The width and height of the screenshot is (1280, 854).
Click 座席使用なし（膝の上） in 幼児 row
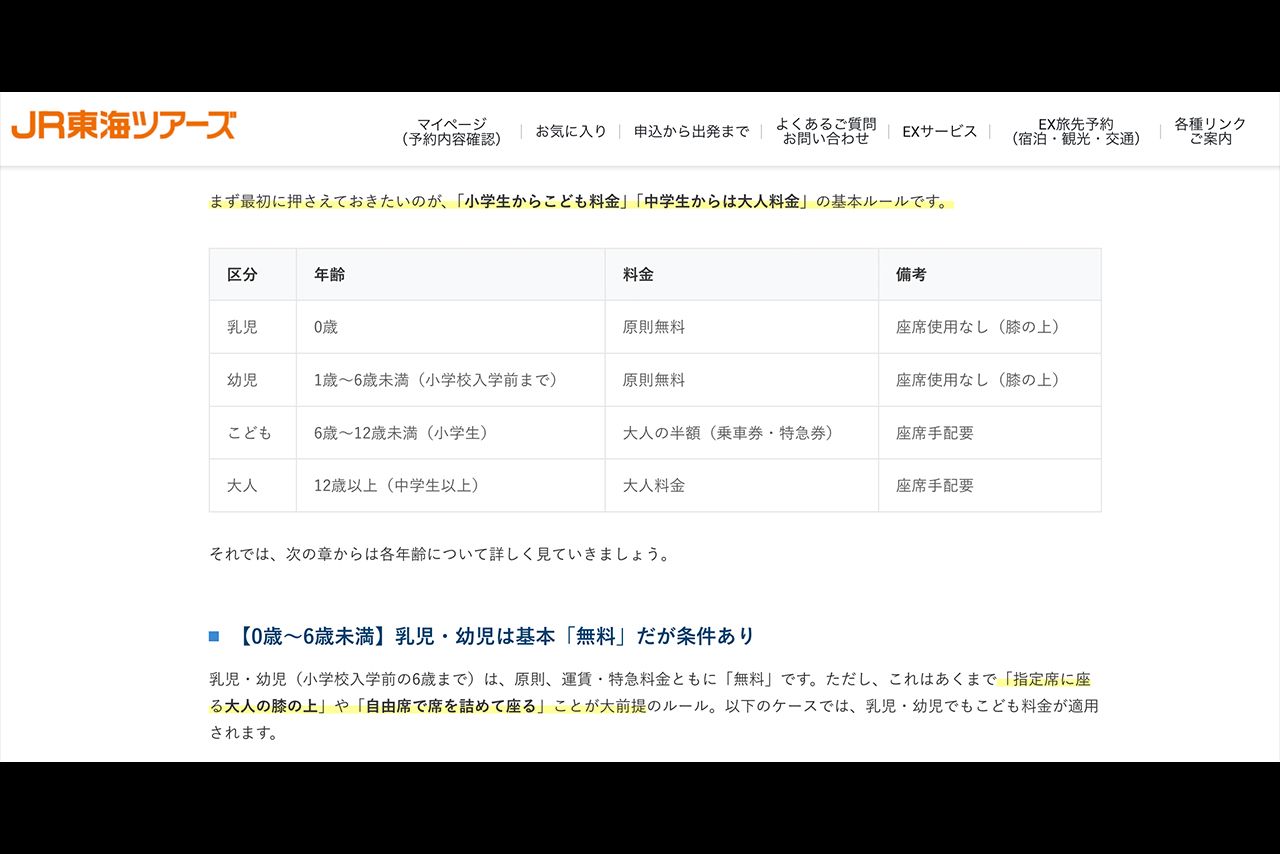978,380
